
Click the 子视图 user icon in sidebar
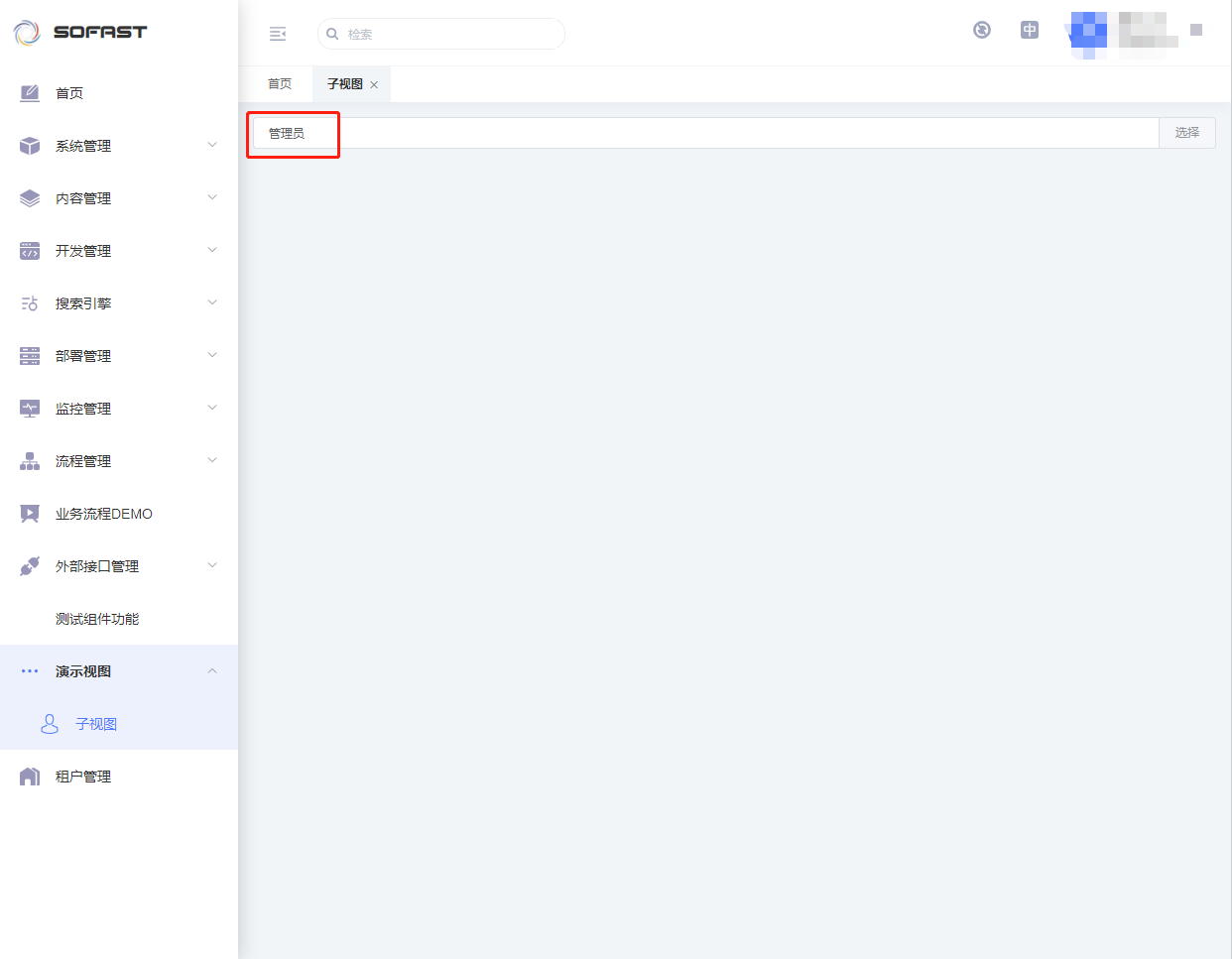[x=50, y=724]
